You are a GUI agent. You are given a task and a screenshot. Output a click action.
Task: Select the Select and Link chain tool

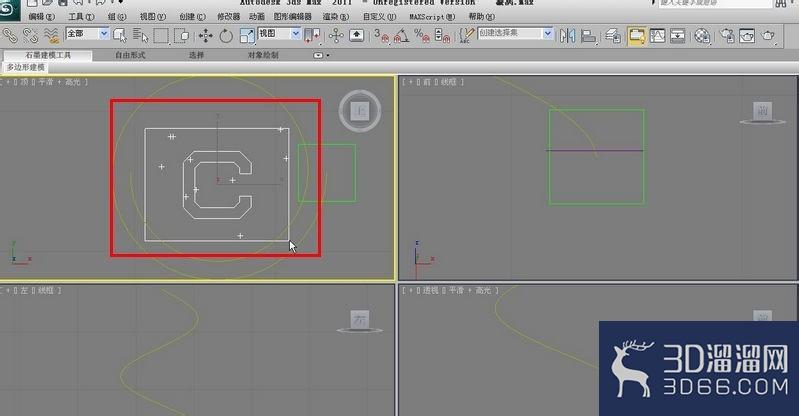tap(10, 35)
